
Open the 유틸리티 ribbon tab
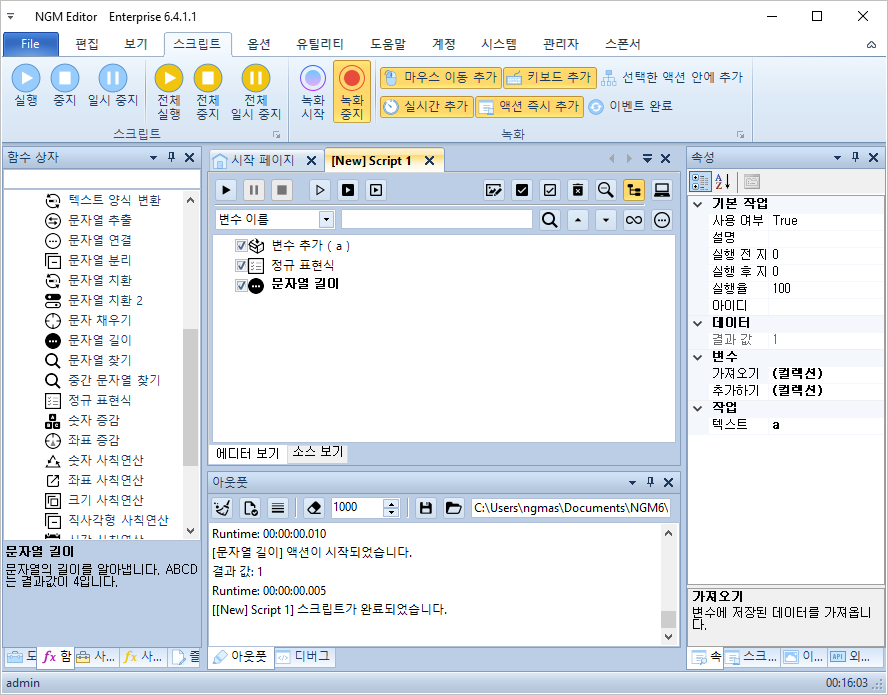pyautogui.click(x=319, y=44)
